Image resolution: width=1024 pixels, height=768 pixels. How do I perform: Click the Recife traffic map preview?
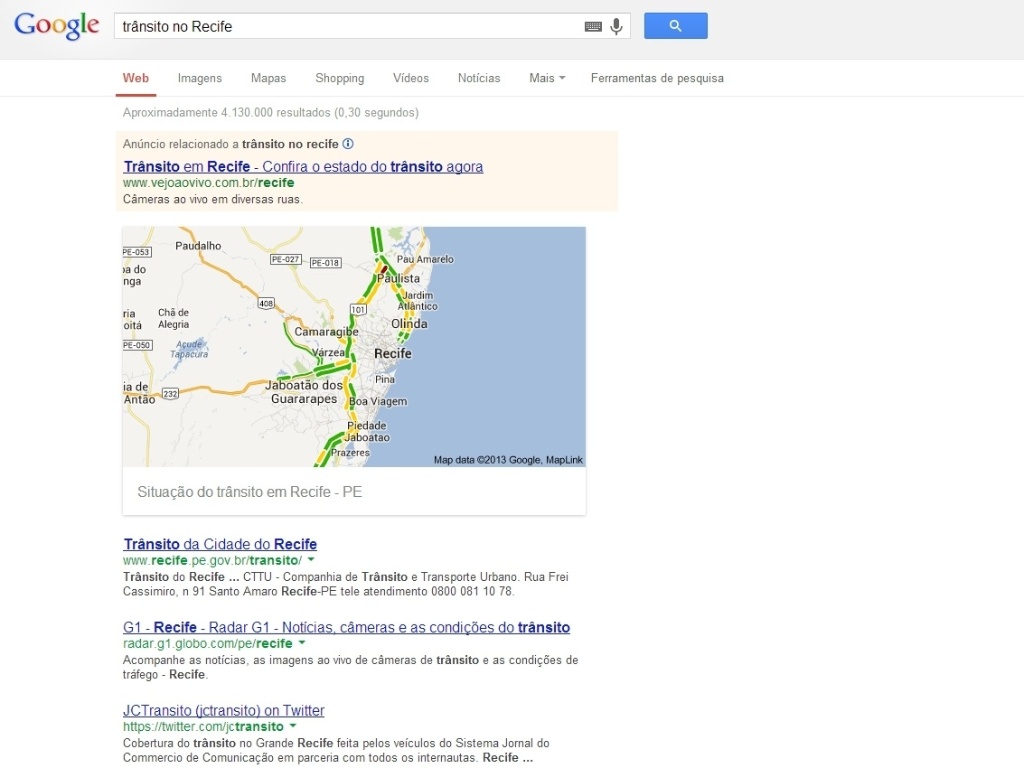354,347
